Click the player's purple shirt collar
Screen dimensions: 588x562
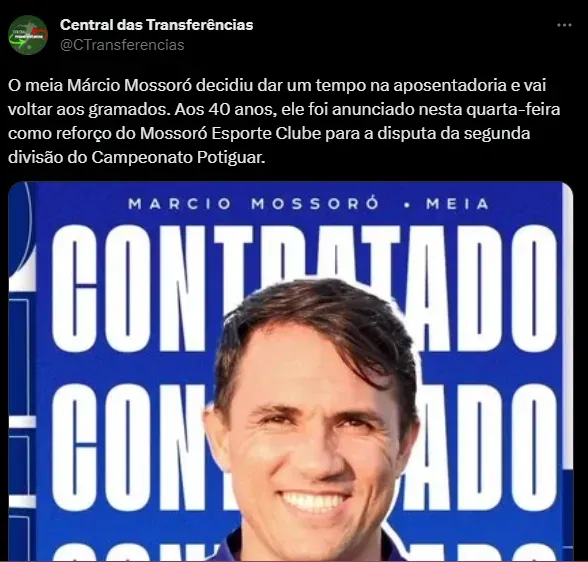[311, 546]
